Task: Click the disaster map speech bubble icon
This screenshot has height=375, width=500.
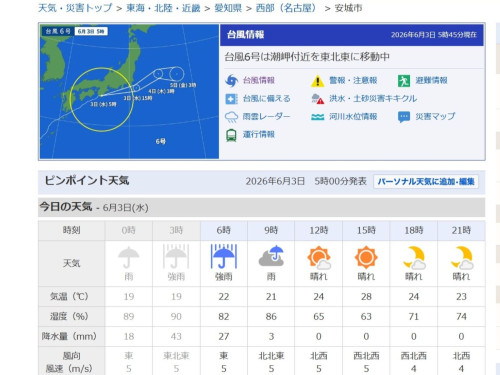Action: pyautogui.click(x=404, y=117)
